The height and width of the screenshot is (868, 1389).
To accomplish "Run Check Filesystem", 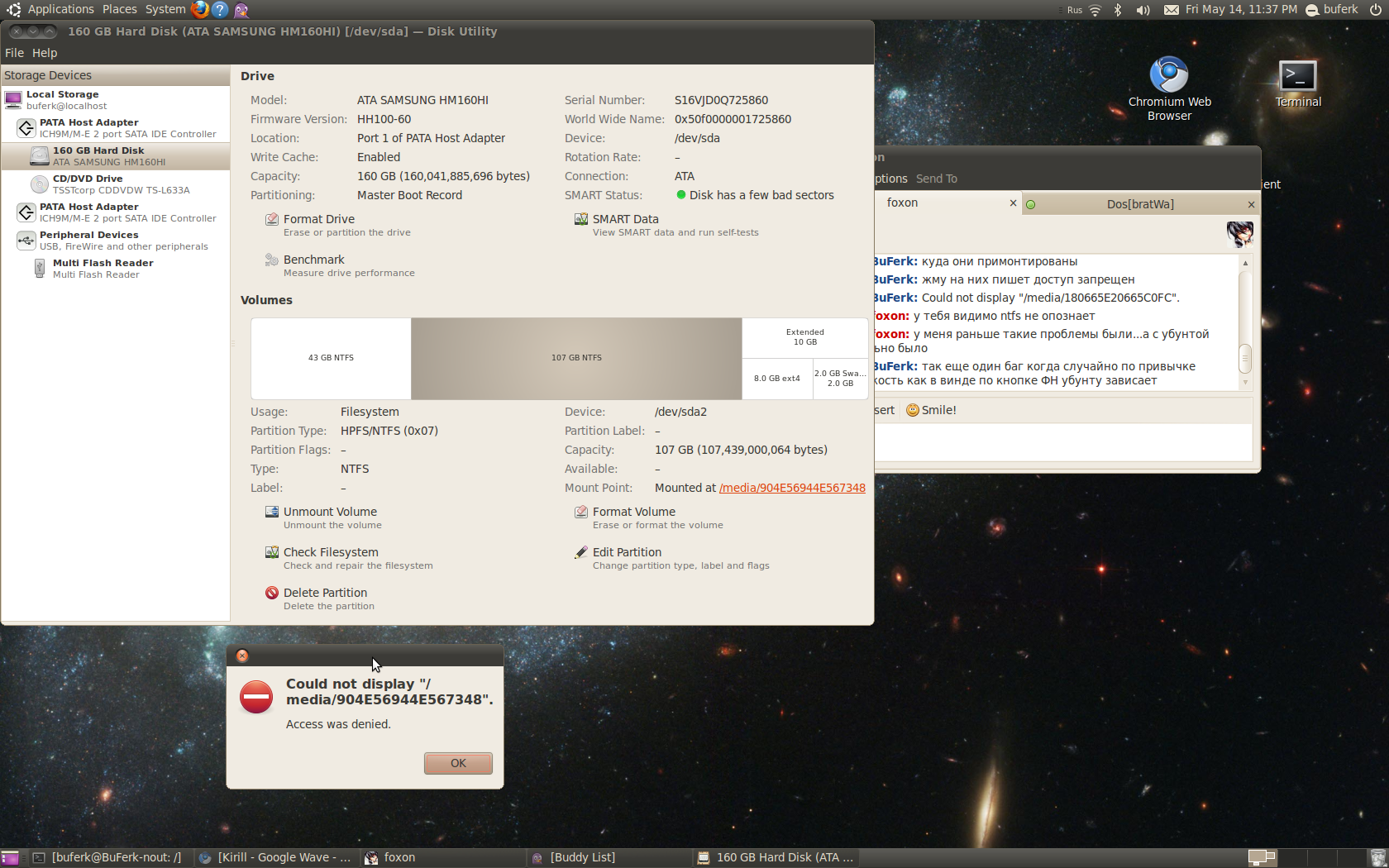I will tap(330, 552).
